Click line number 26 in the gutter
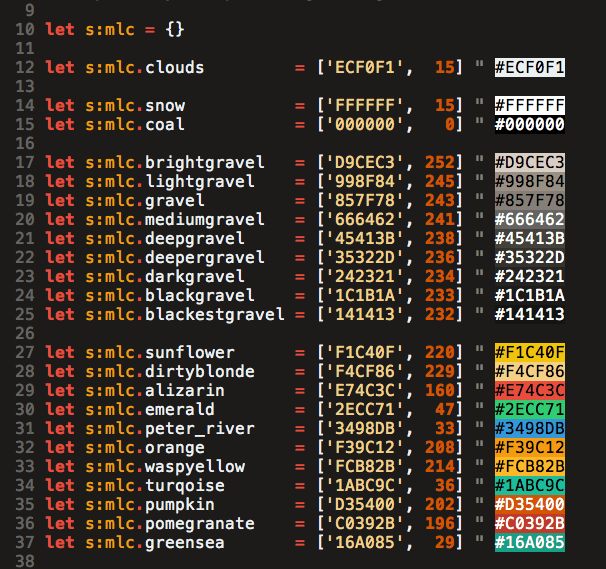The height and width of the screenshot is (569, 606). 25,333
